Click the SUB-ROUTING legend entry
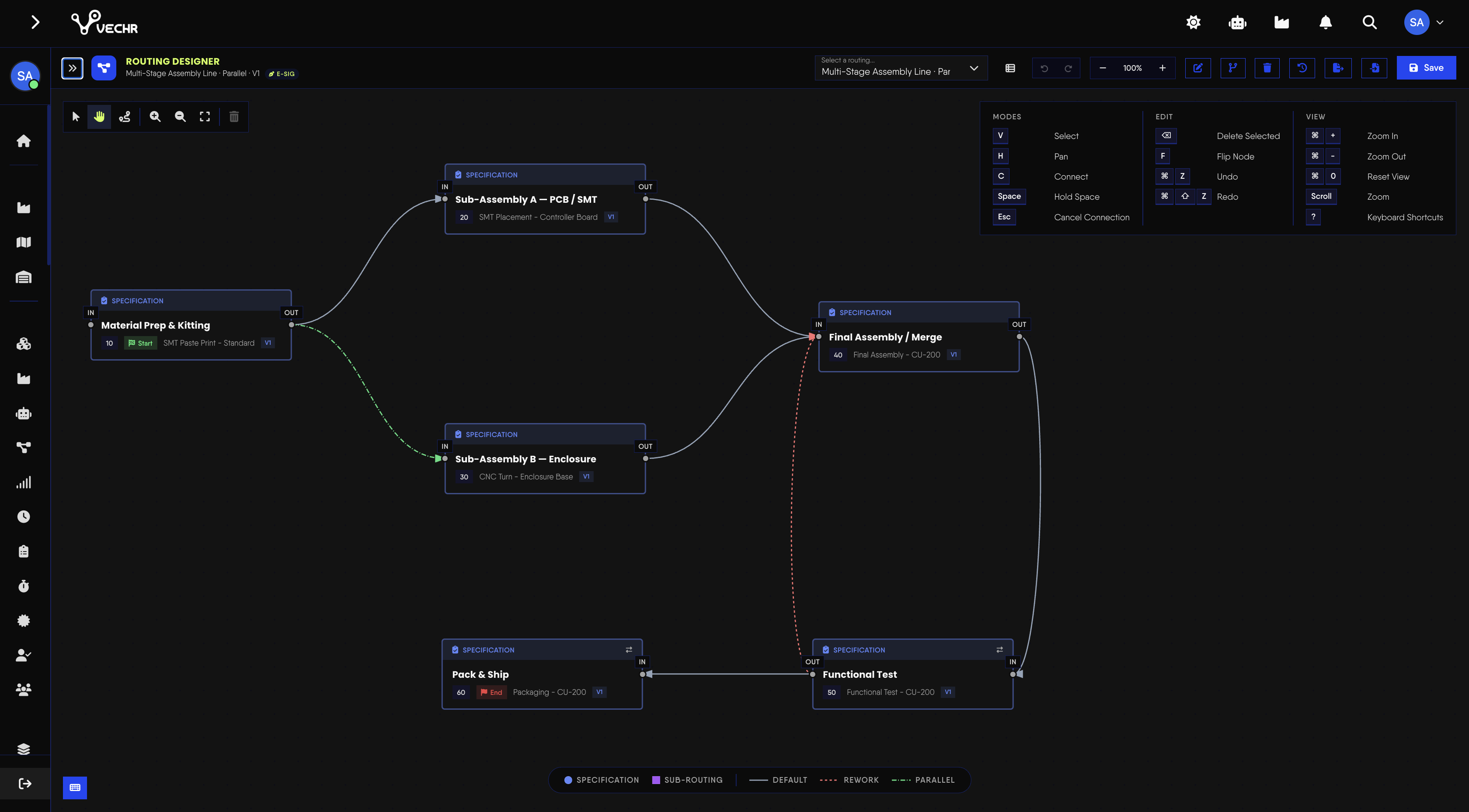The image size is (1469, 812). [687, 780]
